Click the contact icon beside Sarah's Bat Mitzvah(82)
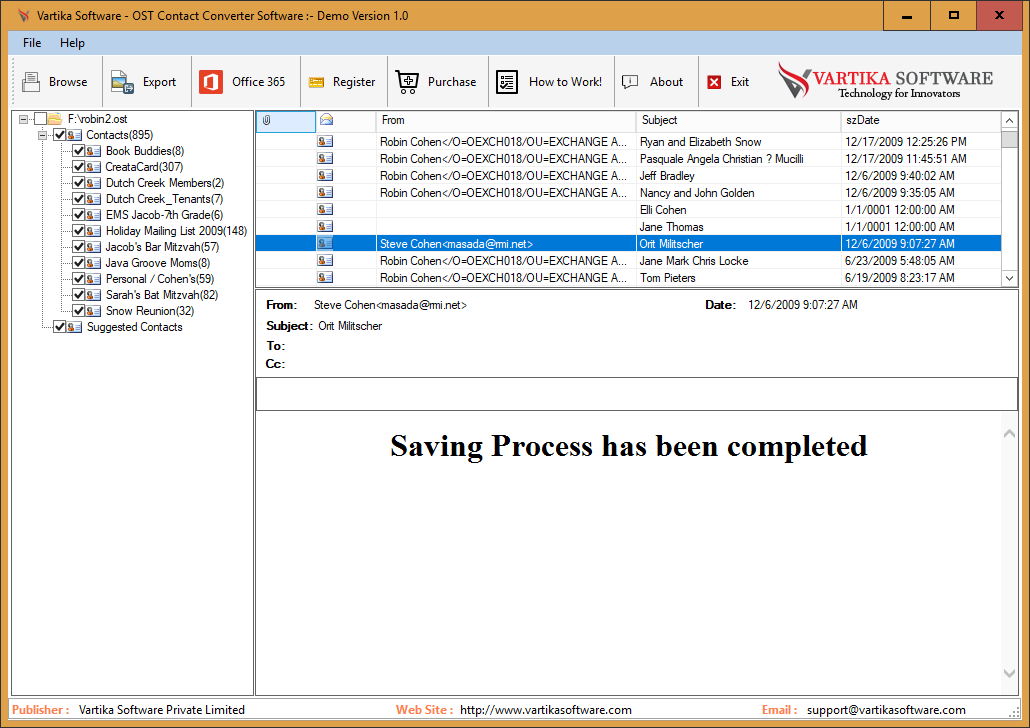 [93, 295]
